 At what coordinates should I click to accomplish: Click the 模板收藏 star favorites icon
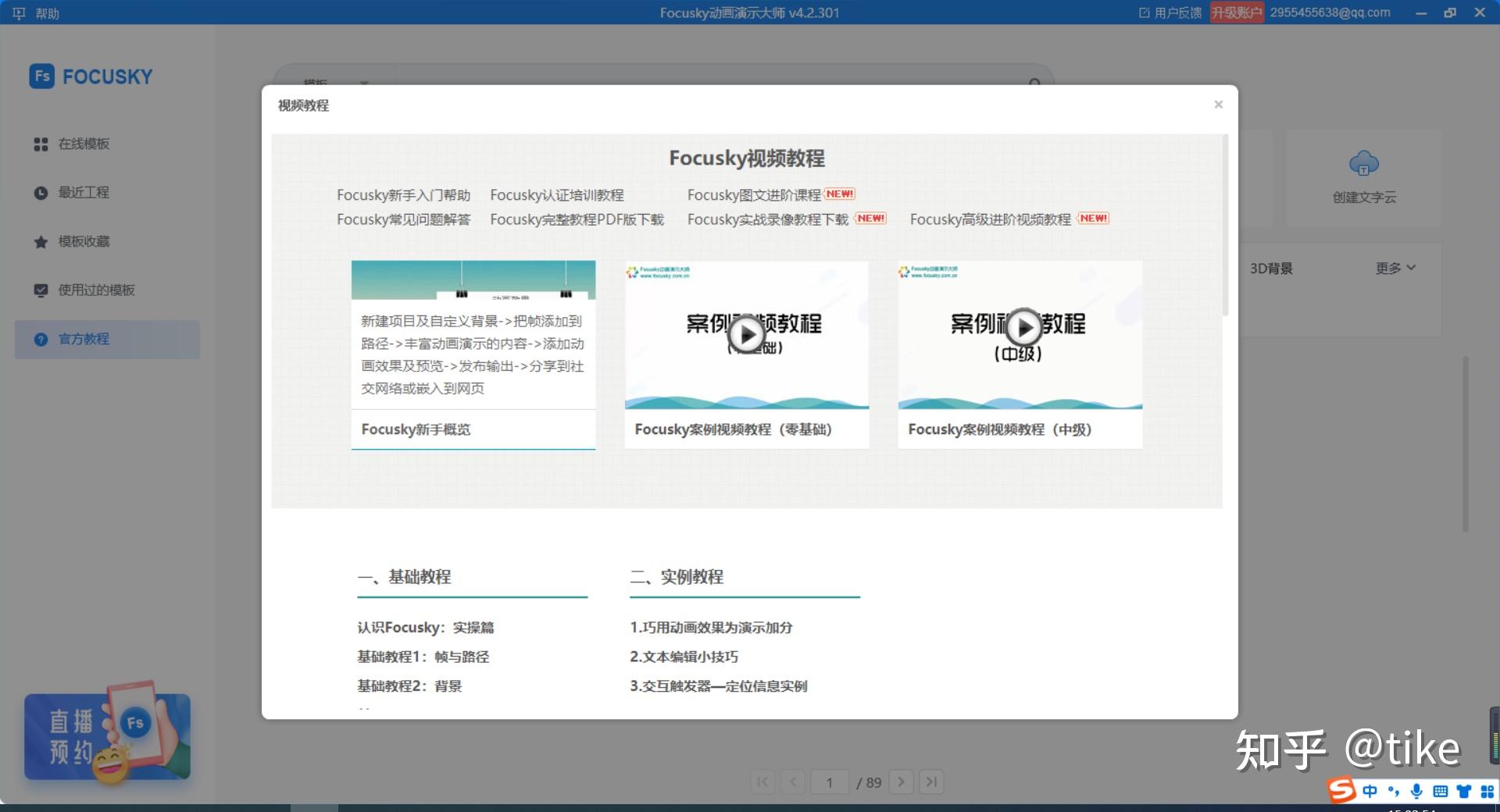tap(40, 241)
